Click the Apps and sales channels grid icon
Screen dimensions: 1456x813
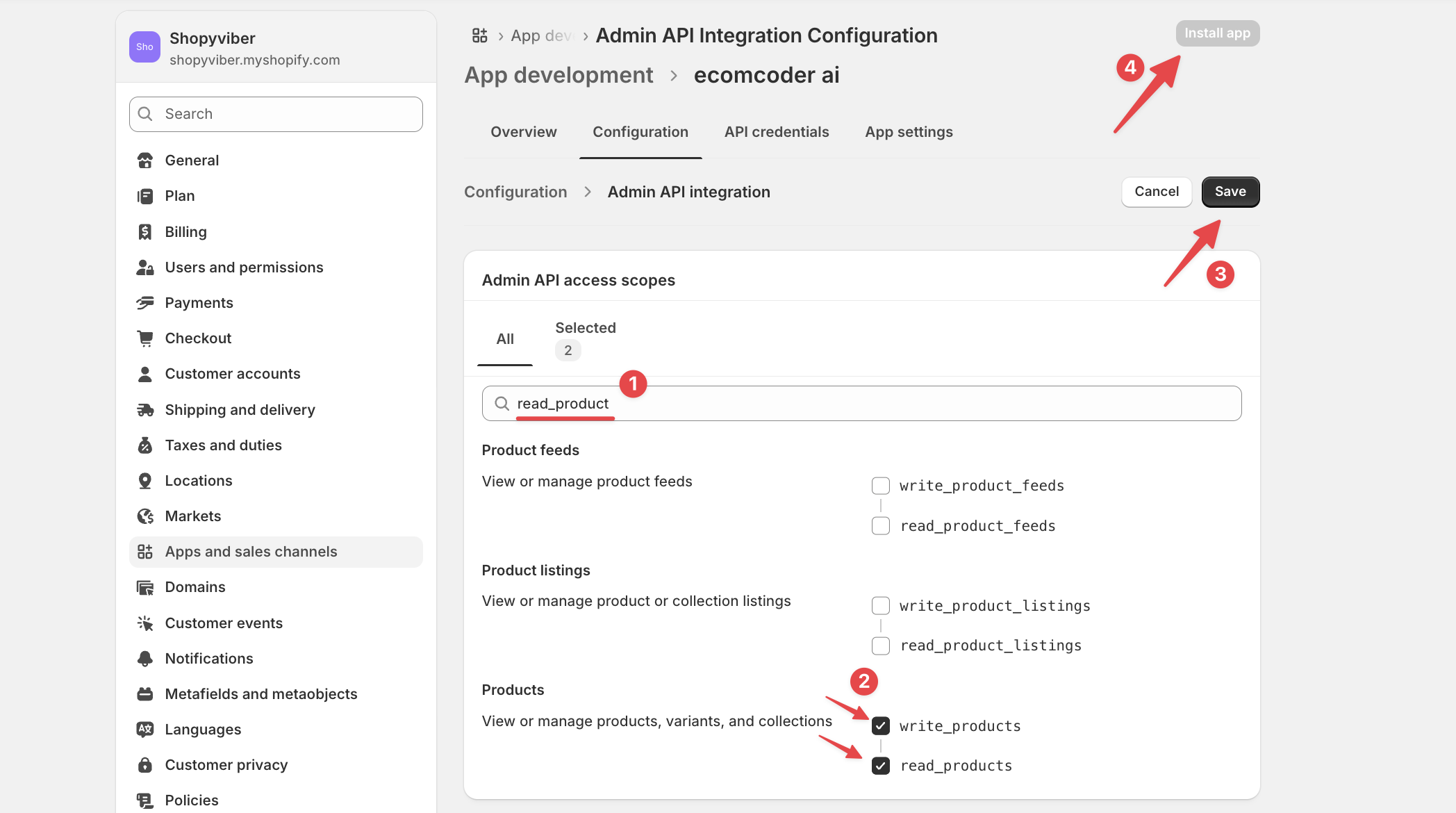pyautogui.click(x=145, y=551)
